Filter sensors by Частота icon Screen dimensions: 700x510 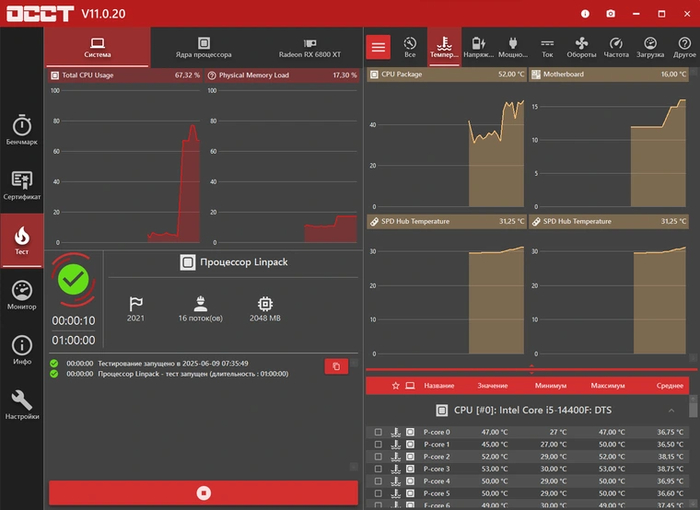(616, 47)
